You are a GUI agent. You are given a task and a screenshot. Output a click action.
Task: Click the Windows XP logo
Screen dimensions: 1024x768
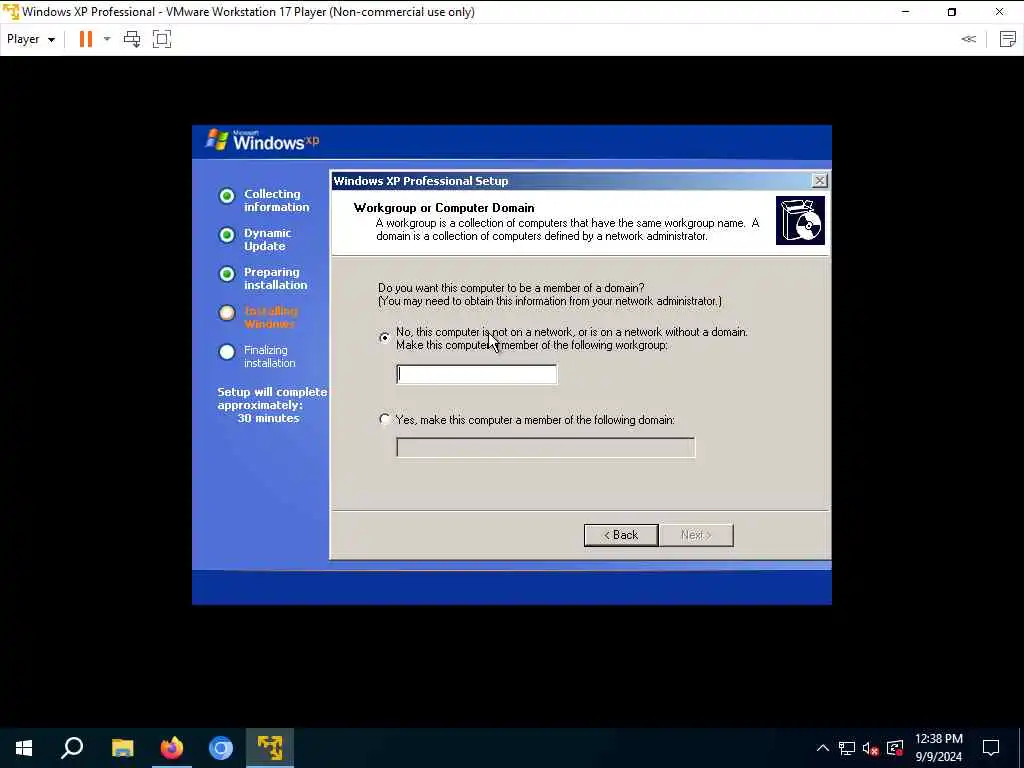tap(263, 140)
